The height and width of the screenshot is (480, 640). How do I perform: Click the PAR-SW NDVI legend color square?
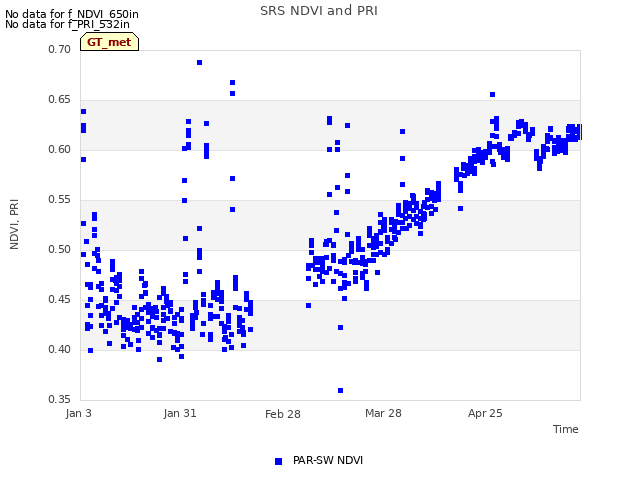278,461
